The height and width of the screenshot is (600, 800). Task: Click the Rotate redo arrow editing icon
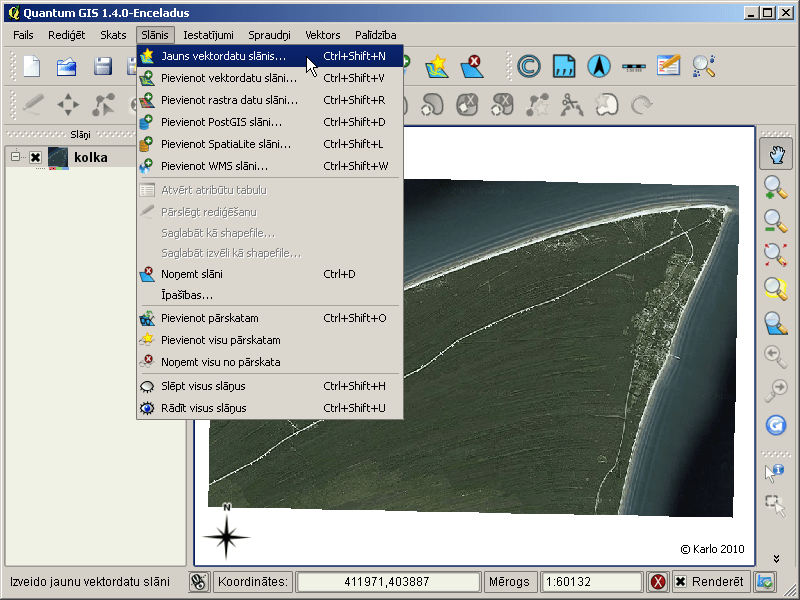641,105
